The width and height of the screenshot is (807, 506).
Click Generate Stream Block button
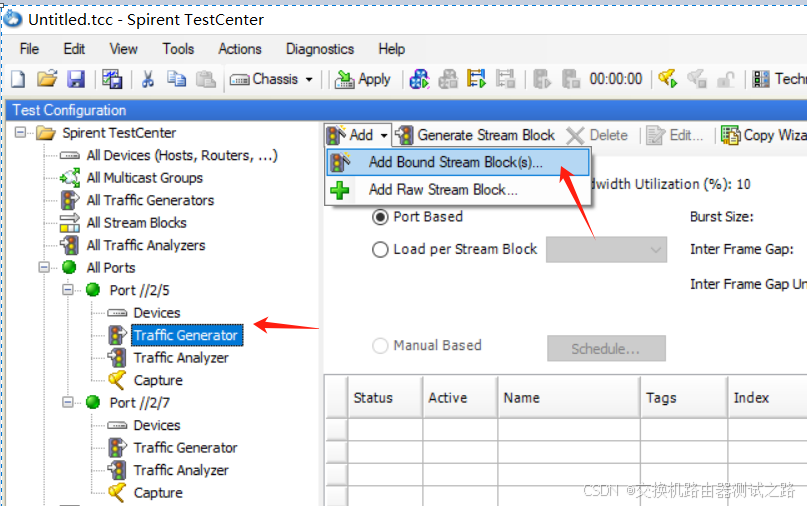tap(476, 135)
